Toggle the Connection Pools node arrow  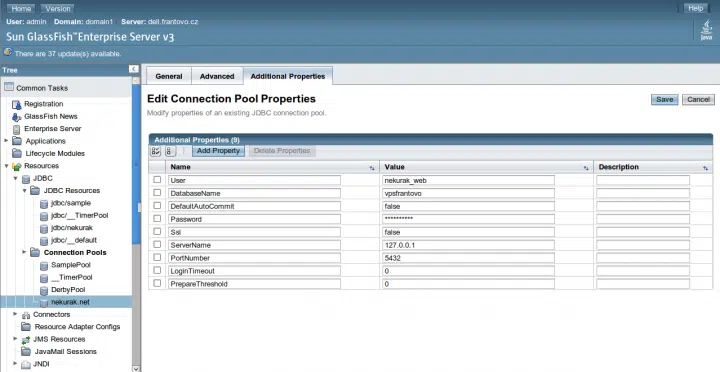tap(24, 252)
